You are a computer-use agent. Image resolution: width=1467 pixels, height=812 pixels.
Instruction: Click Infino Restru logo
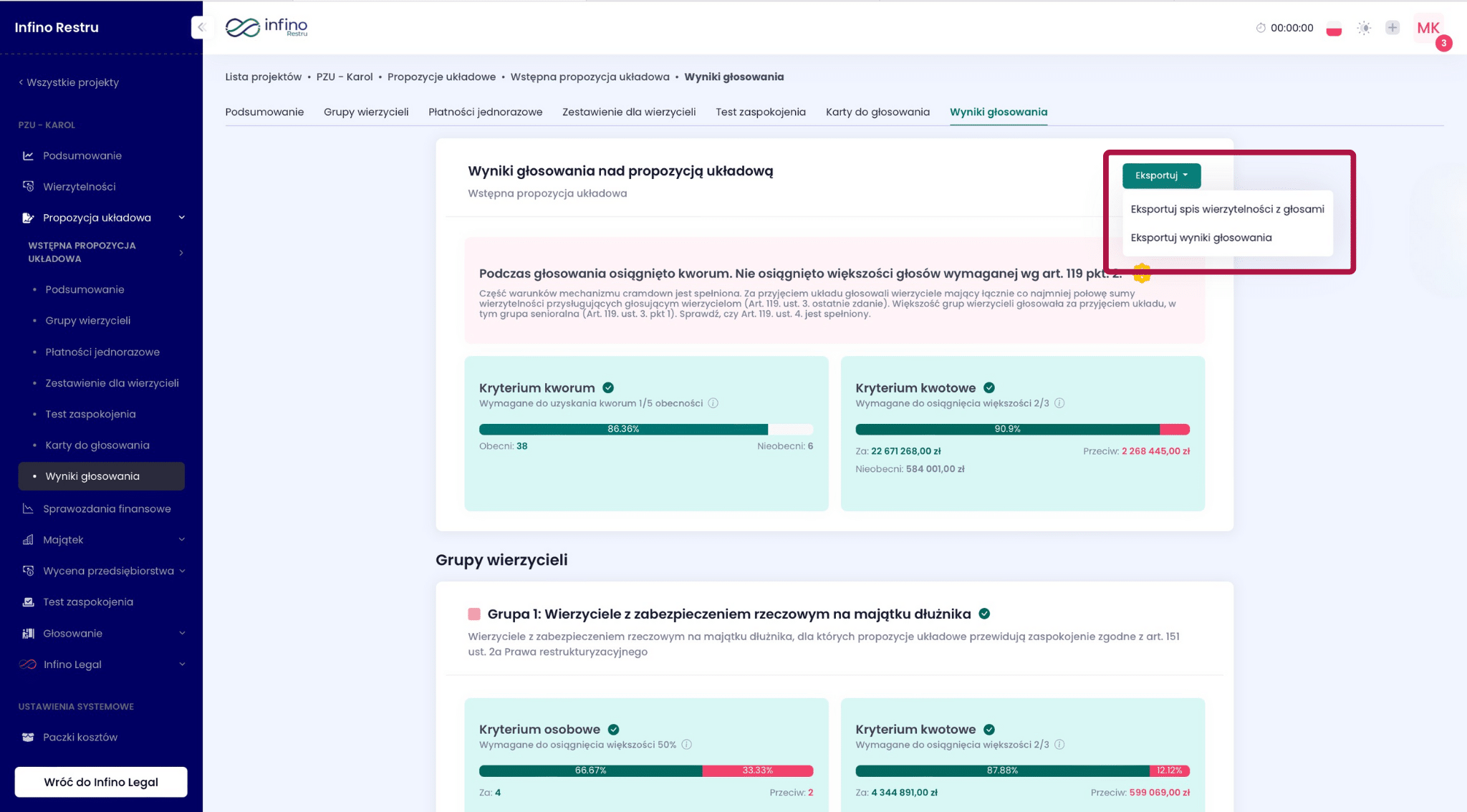[x=266, y=27]
